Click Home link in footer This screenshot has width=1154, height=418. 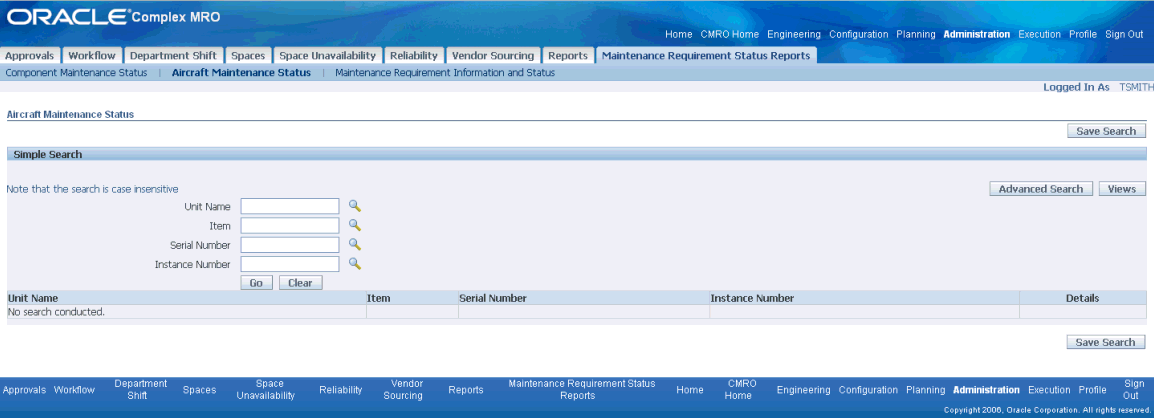tap(690, 390)
